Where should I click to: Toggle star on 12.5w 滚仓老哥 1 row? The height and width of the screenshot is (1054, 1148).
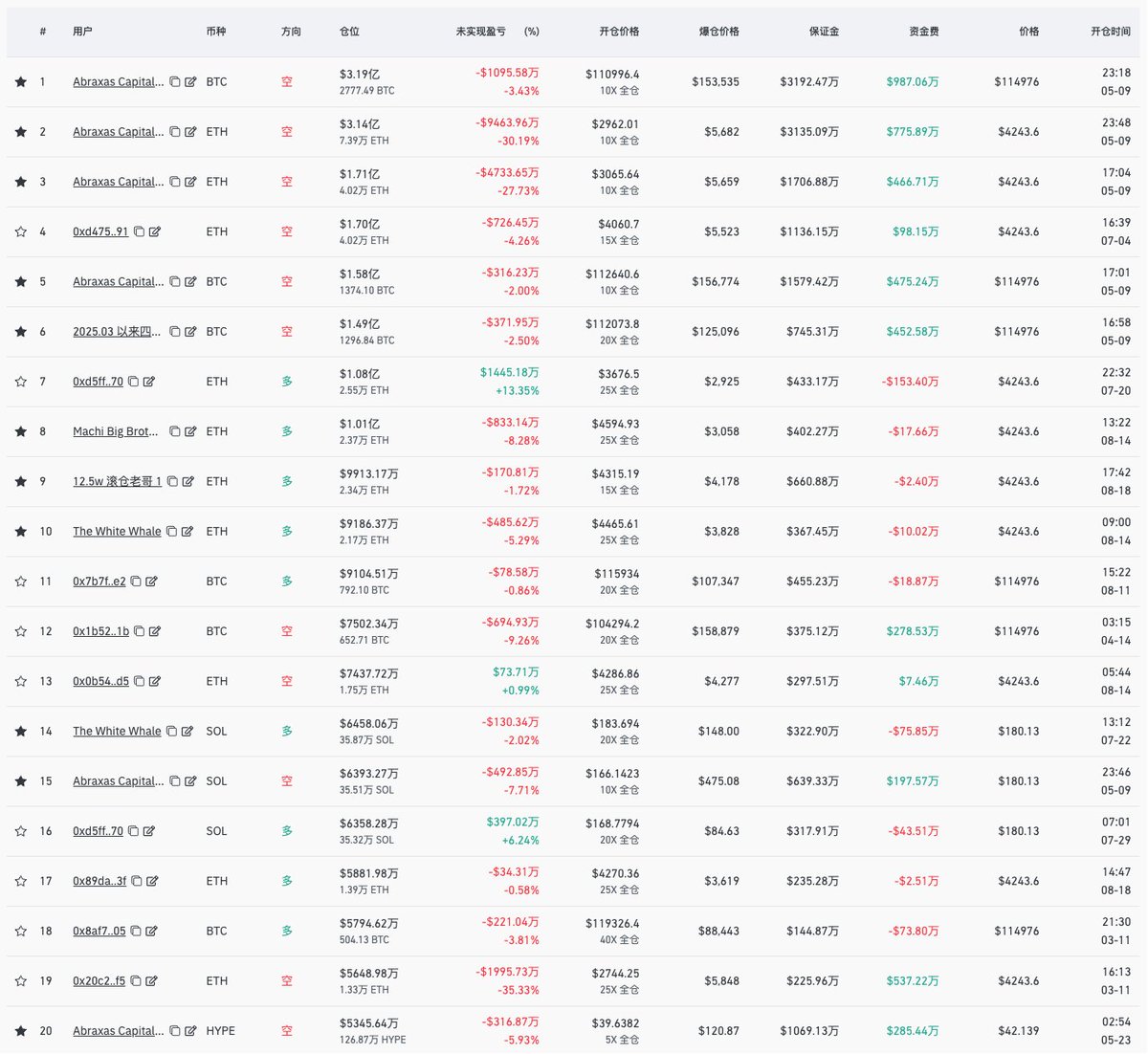[x=21, y=481]
